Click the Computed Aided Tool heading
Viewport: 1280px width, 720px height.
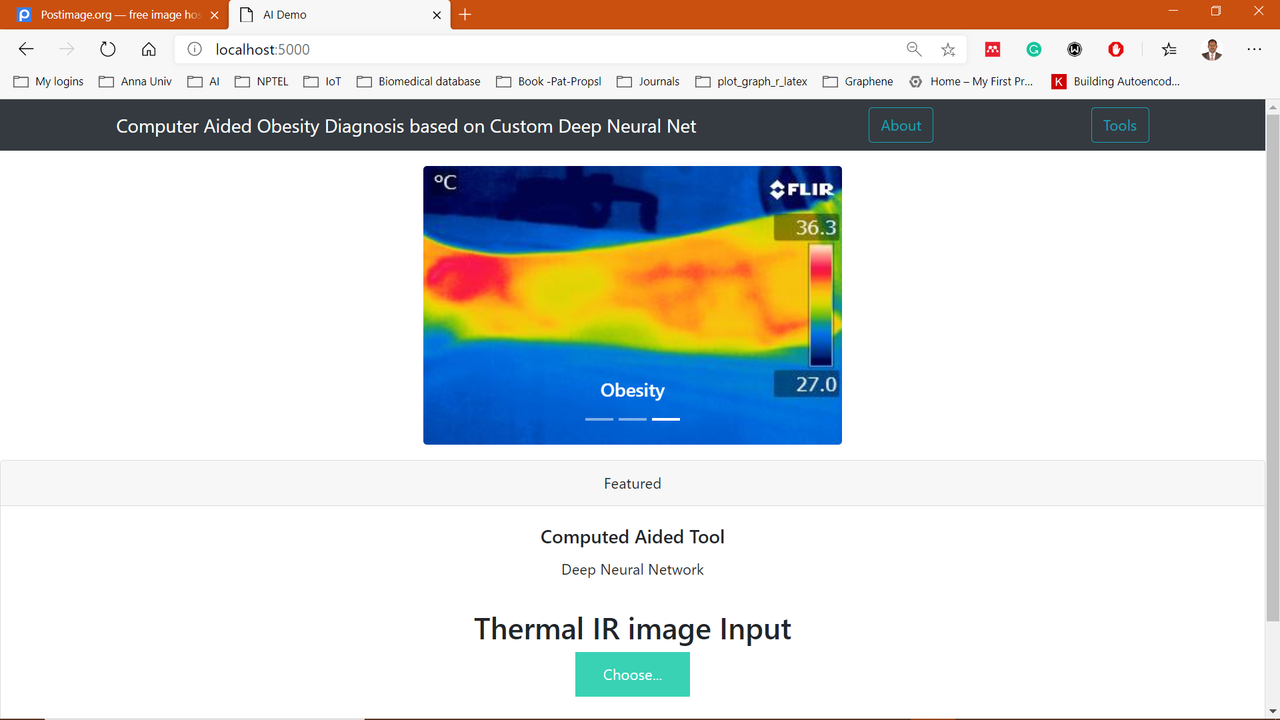tap(632, 537)
